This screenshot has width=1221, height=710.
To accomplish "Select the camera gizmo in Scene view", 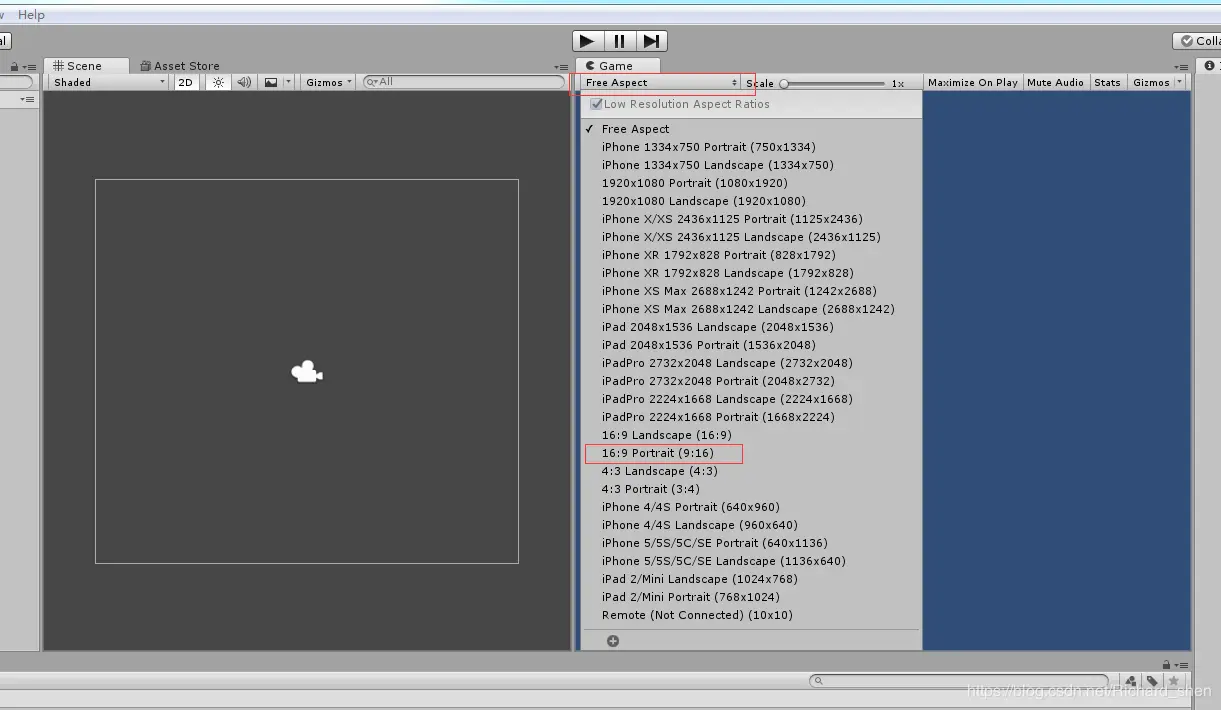I will pyautogui.click(x=306, y=372).
